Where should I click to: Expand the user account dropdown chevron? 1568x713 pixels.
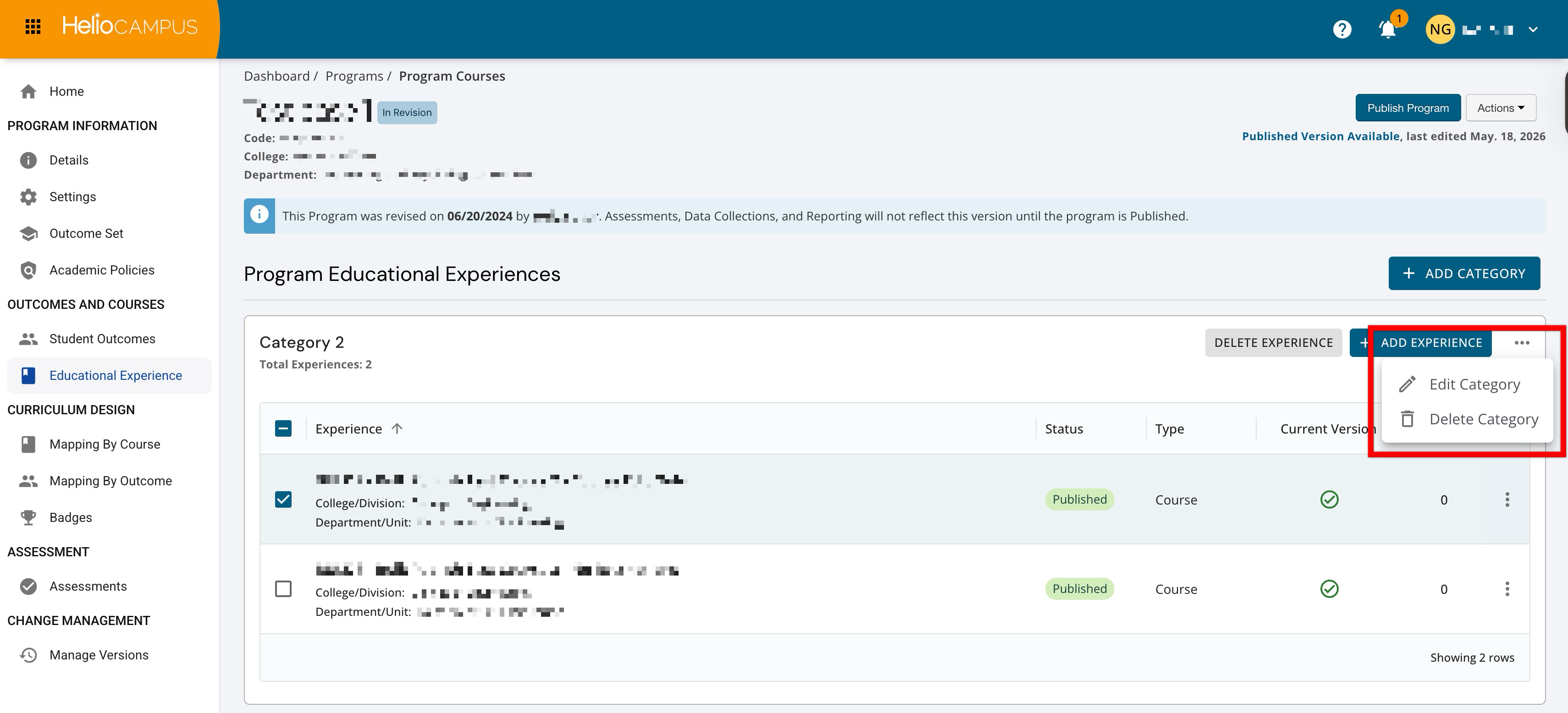(1533, 29)
